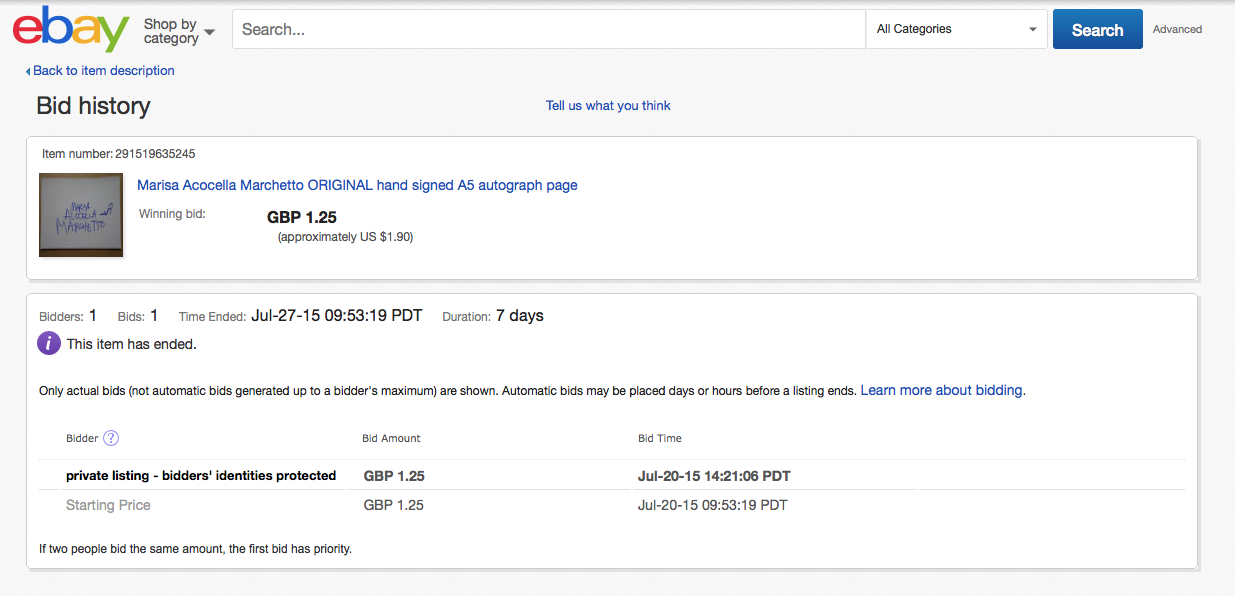Image resolution: width=1235 pixels, height=596 pixels.
Task: Click the Starting Price row label
Action: tap(108, 505)
